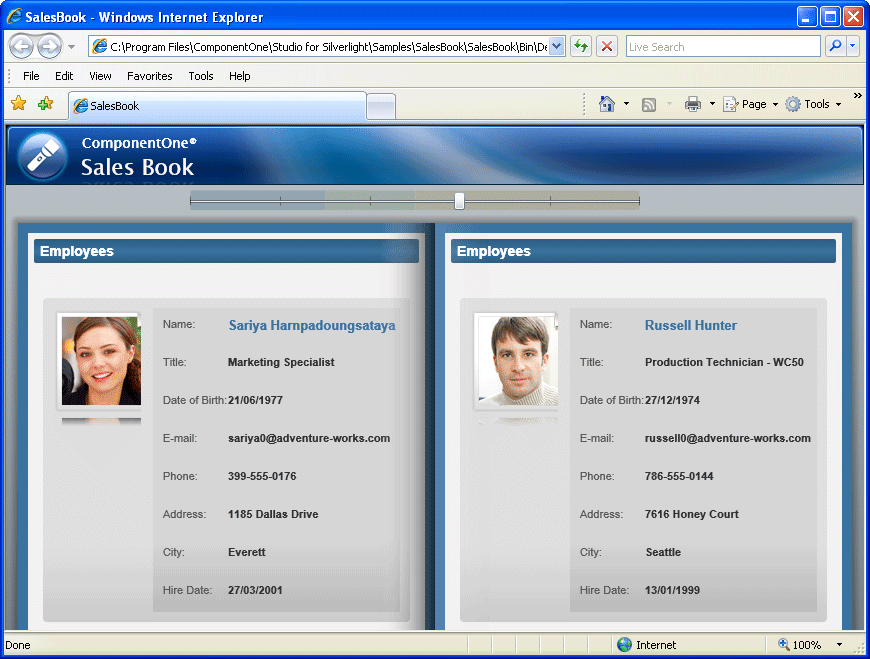Click inside the Live Search field
The image size is (870, 659).
(722, 46)
